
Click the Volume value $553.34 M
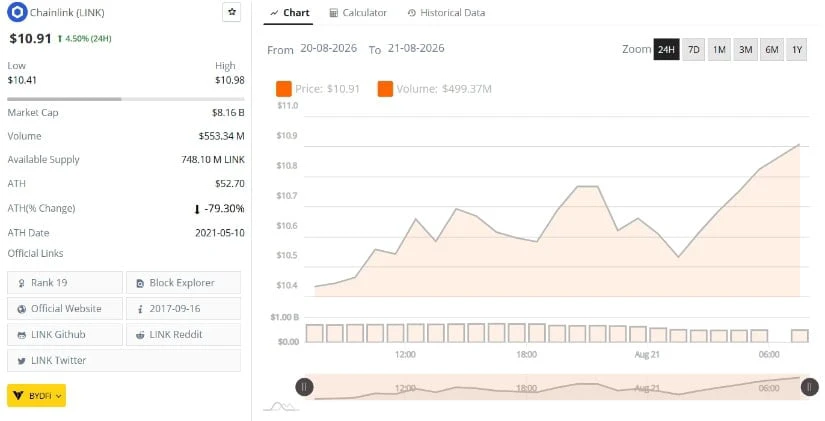click(222, 136)
